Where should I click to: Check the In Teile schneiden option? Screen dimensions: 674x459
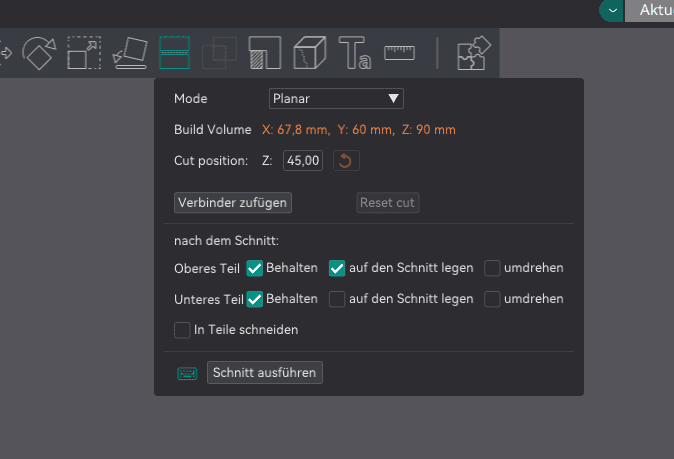(182, 329)
